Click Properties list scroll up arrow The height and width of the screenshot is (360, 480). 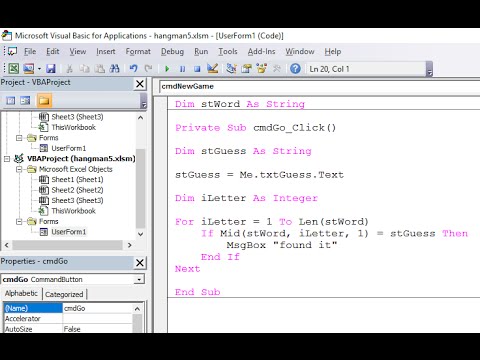point(137,309)
